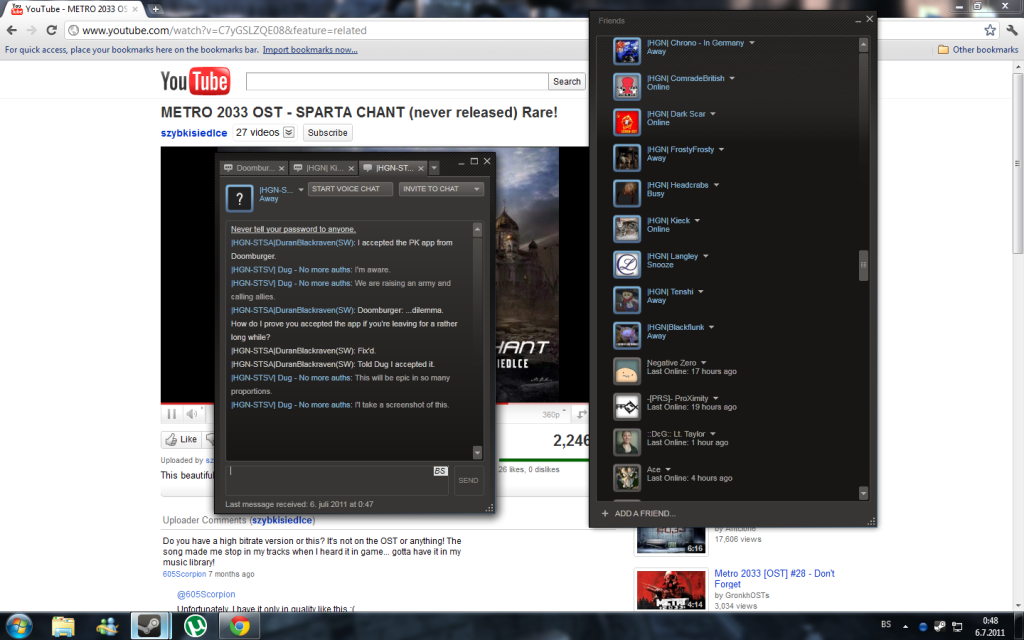Open Import bookmarks now link

point(310,50)
